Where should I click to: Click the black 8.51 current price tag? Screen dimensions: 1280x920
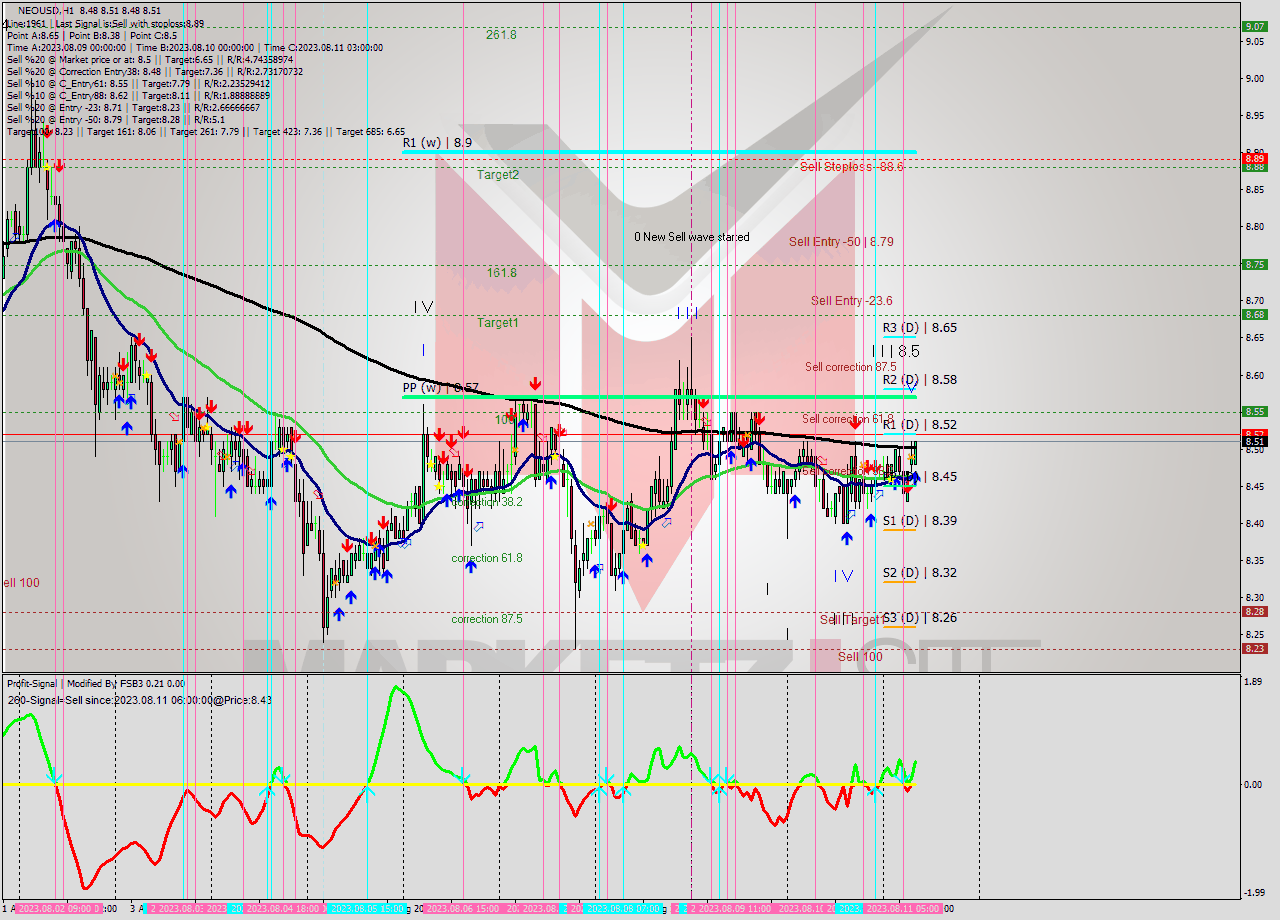click(x=1254, y=441)
